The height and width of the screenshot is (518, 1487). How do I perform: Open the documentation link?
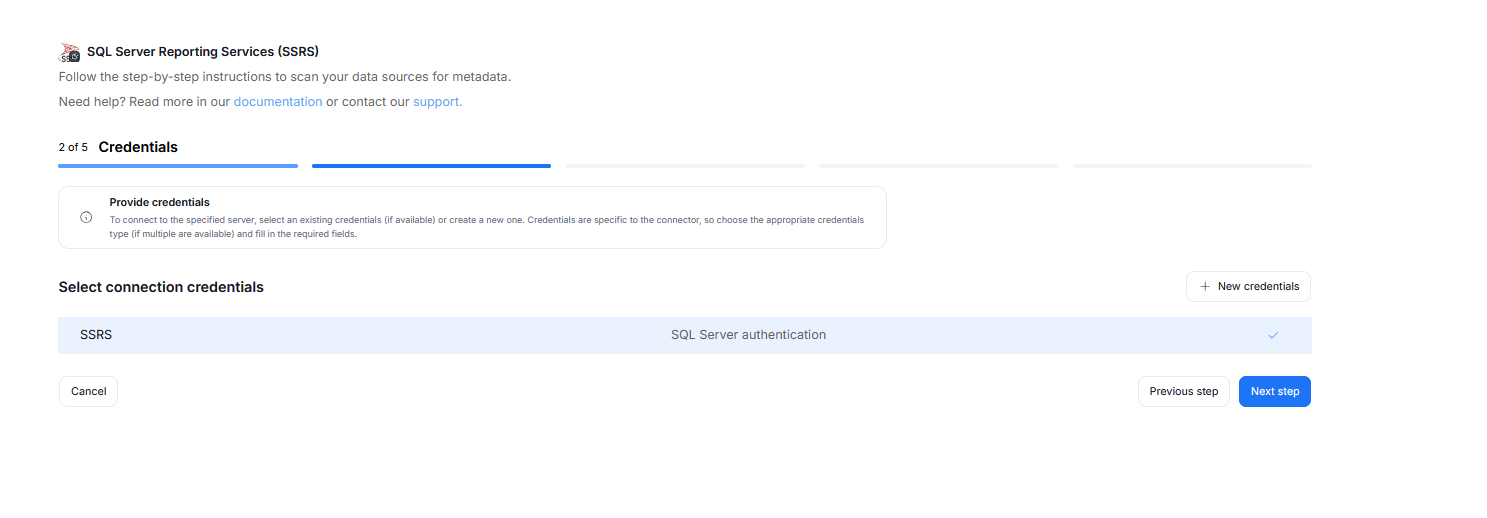coord(277,102)
